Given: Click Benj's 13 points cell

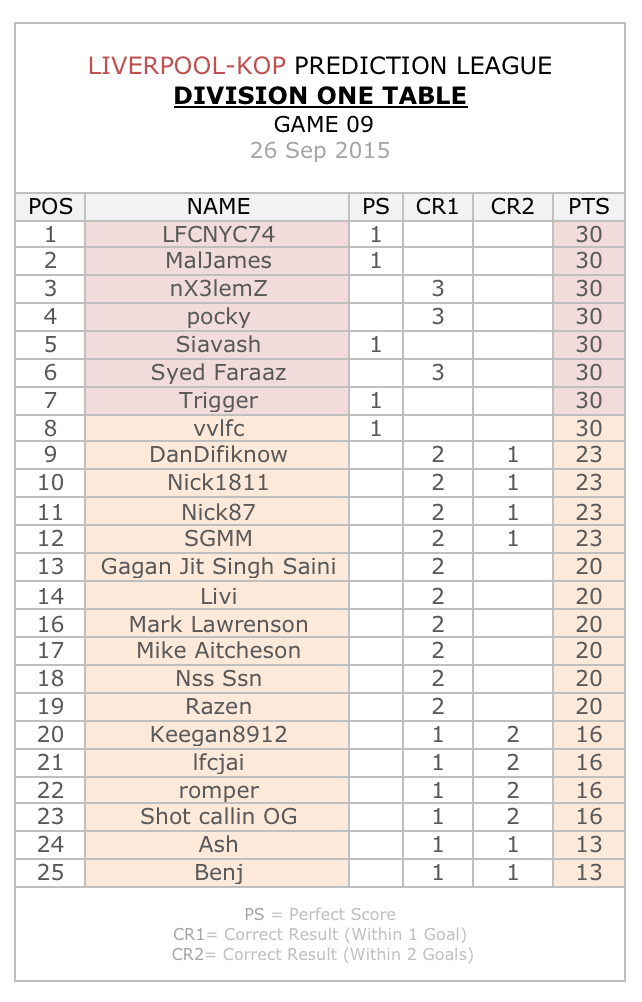Looking at the screenshot, I should [588, 872].
